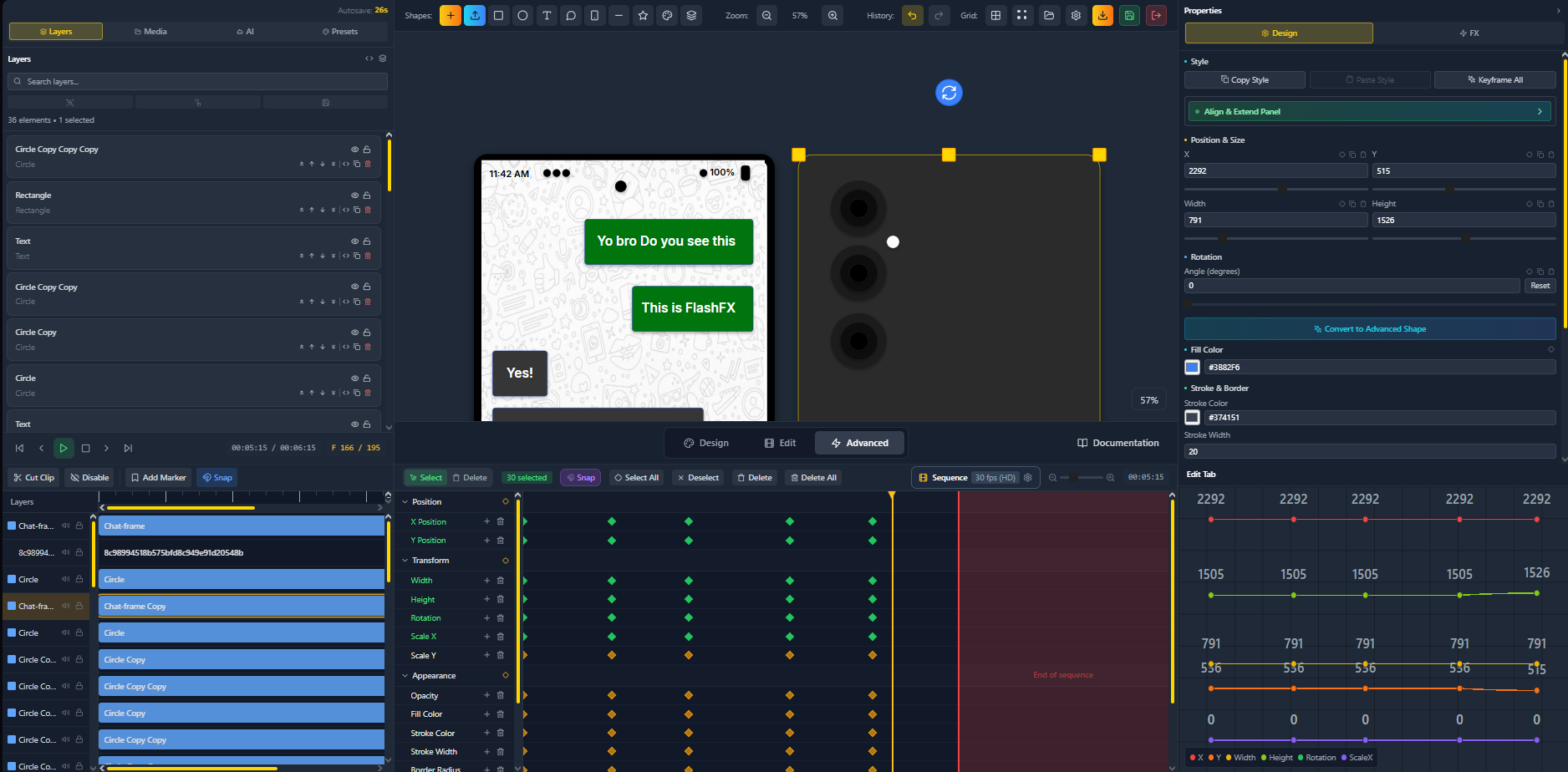Open the Sequence settings gear
This screenshot has height=772, width=1568.
coord(1028,477)
